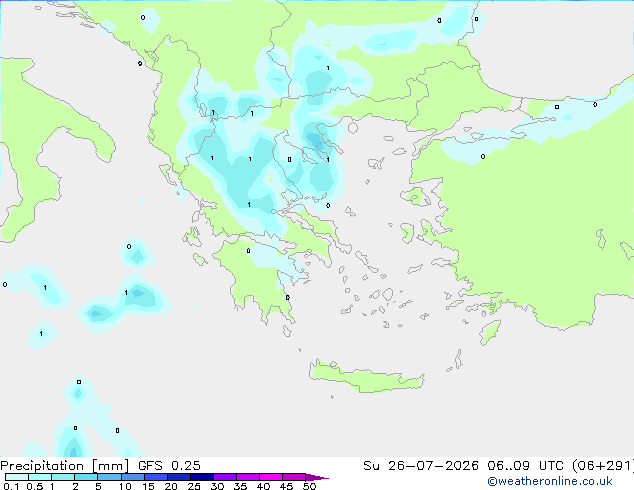Viewport: 634px width, 490px height.
Task: Select the legend swatch between 25 and 30
Action: 202,477
